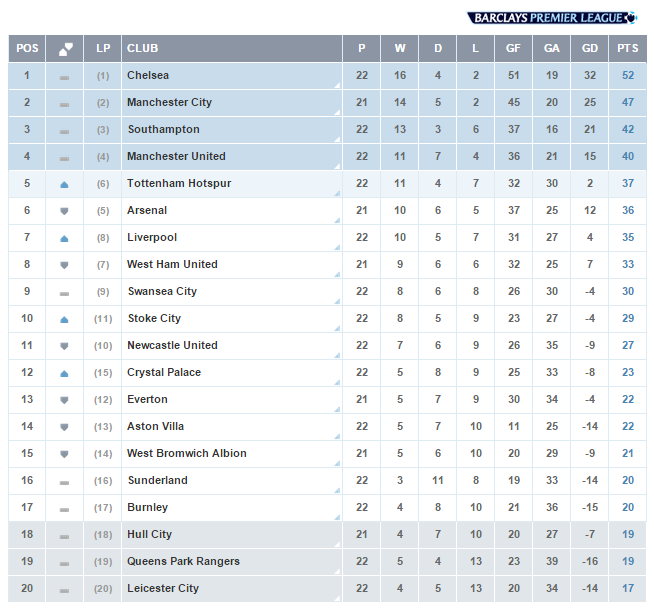Image resolution: width=654 pixels, height=611 pixels.
Task: Sort table by PTS column header
Action: (x=627, y=49)
